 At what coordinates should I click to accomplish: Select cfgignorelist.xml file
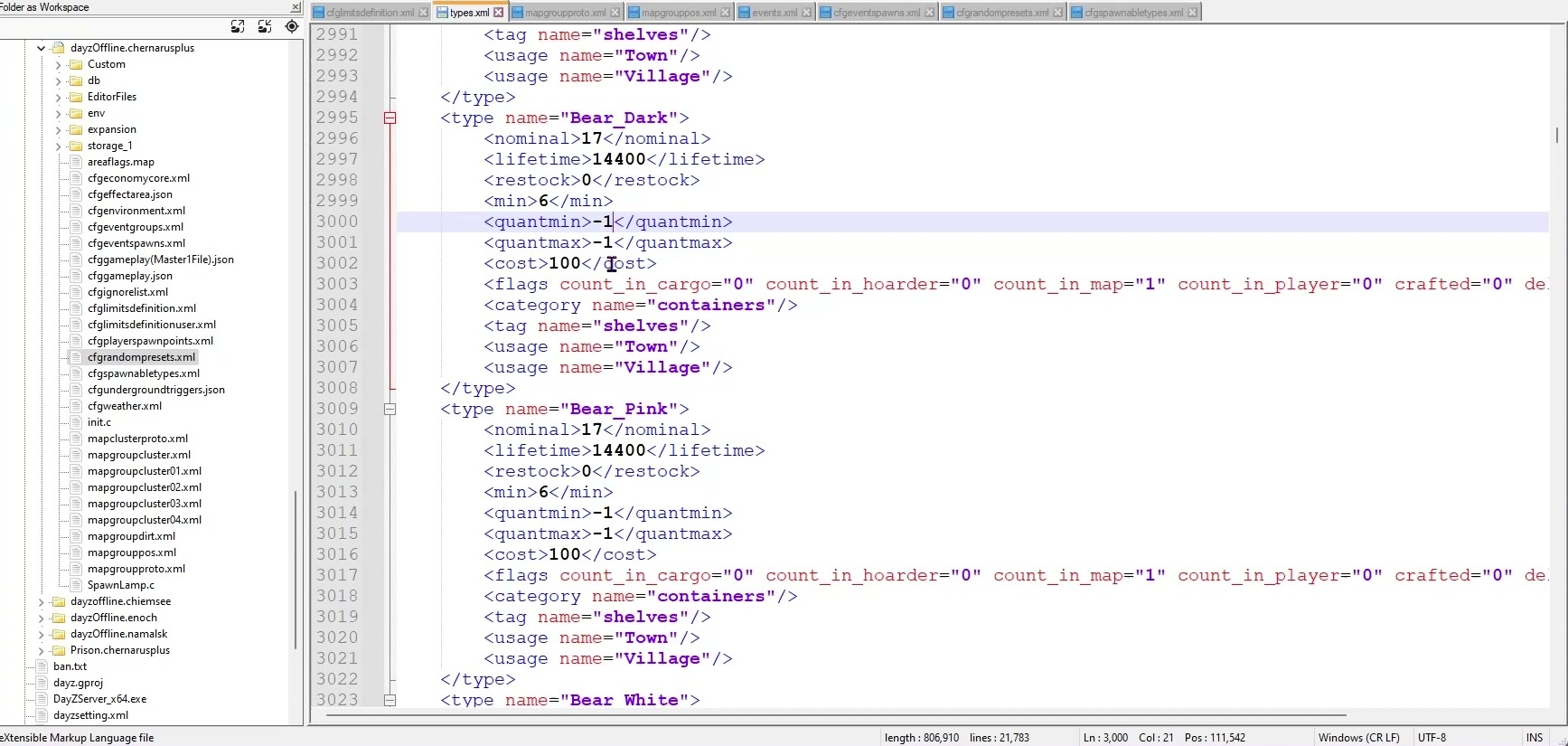click(127, 292)
